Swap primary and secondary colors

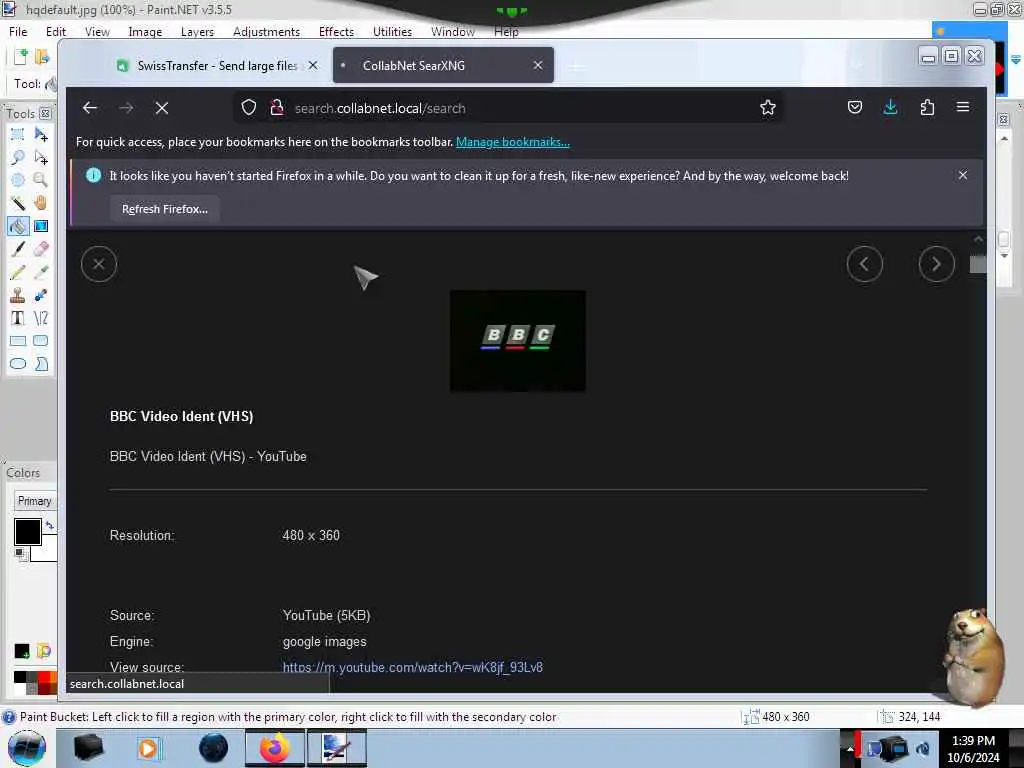click(x=50, y=525)
